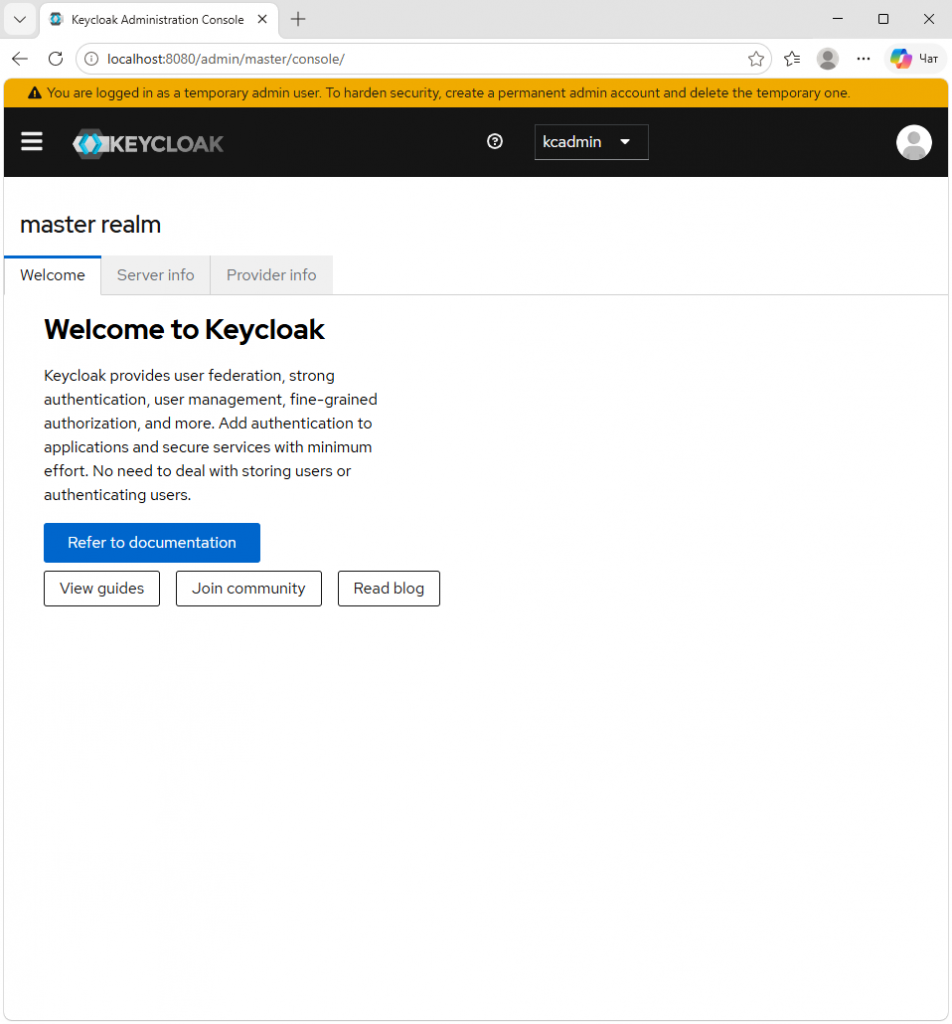Click the temporary admin warning triangle icon
This screenshot has width=952, height=1024.
point(35,93)
